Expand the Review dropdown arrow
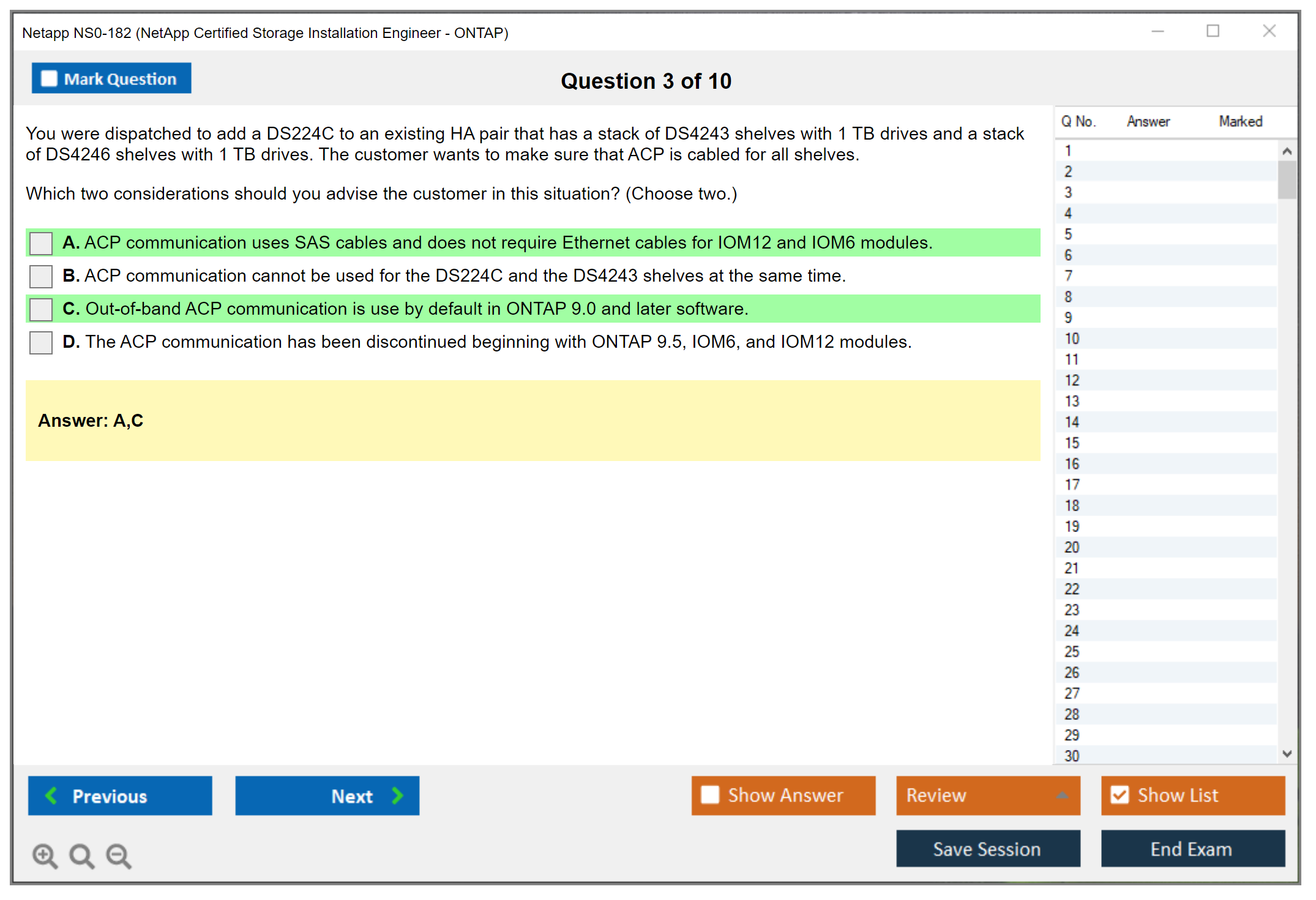Viewport: 1316px width, 900px height. pos(1062,795)
